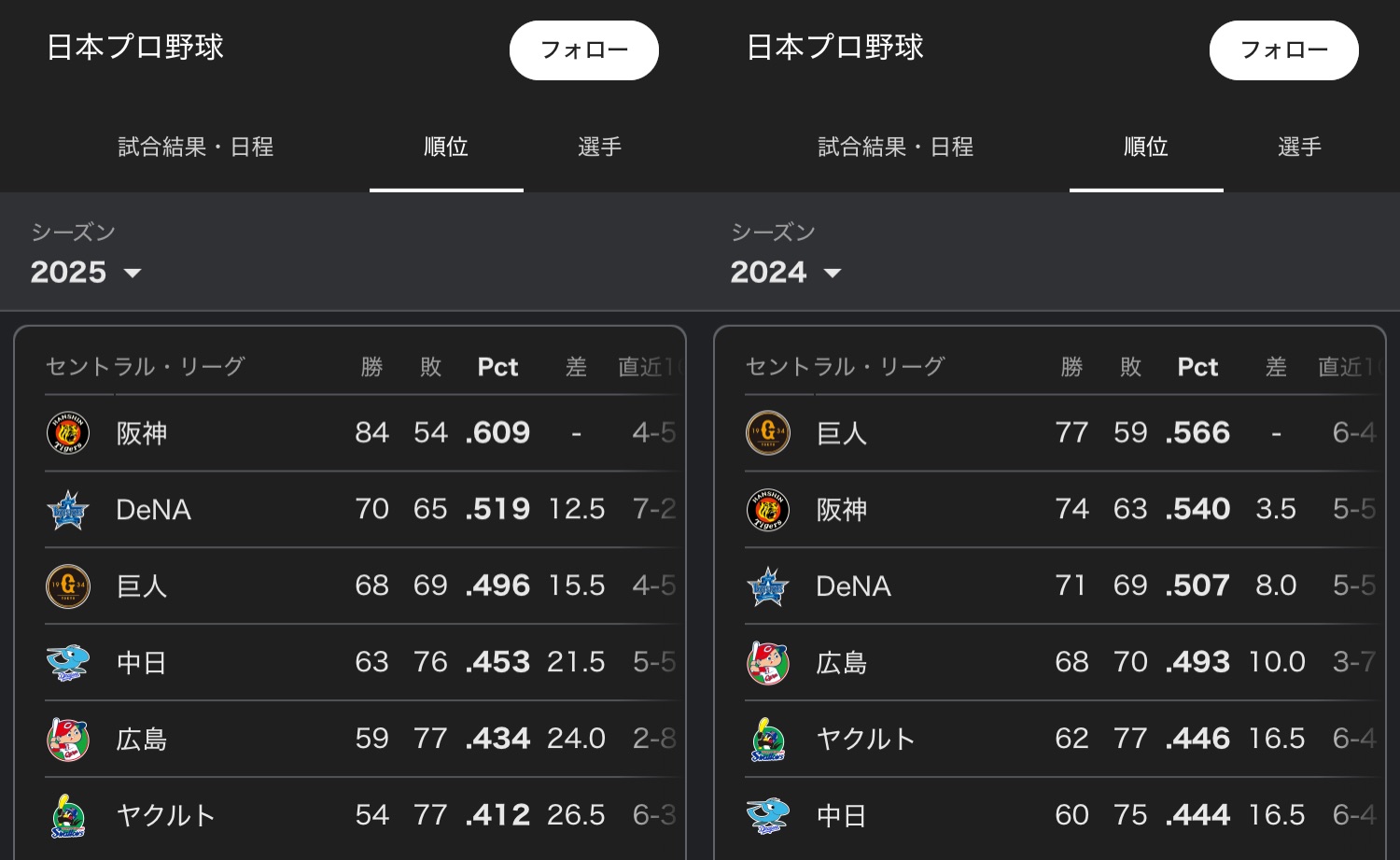Click the Yakult Swallows logo in 2024 standings
This screenshot has height=860, width=1400.
(x=768, y=740)
